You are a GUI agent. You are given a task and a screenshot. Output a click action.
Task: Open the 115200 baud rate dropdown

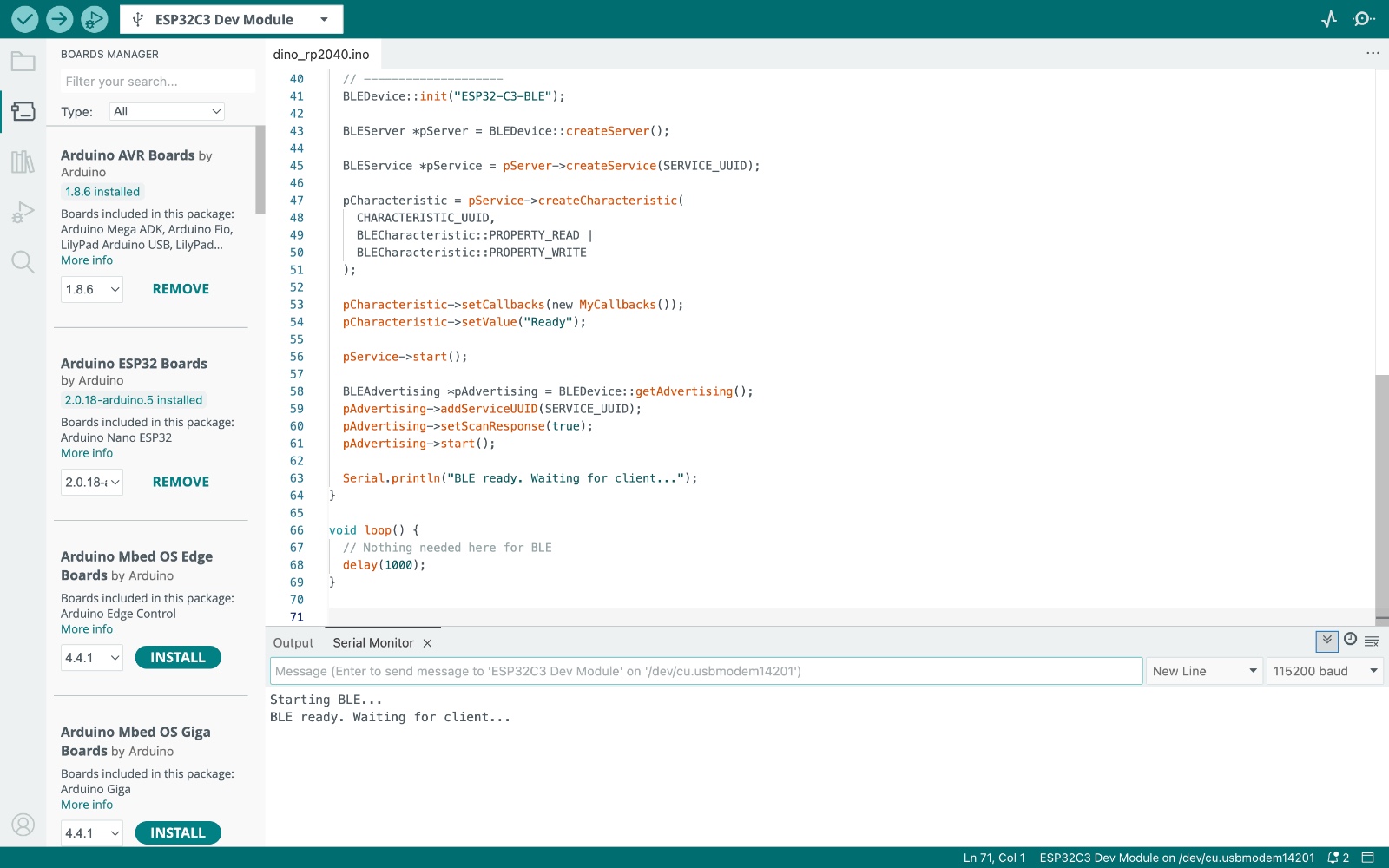point(1324,671)
